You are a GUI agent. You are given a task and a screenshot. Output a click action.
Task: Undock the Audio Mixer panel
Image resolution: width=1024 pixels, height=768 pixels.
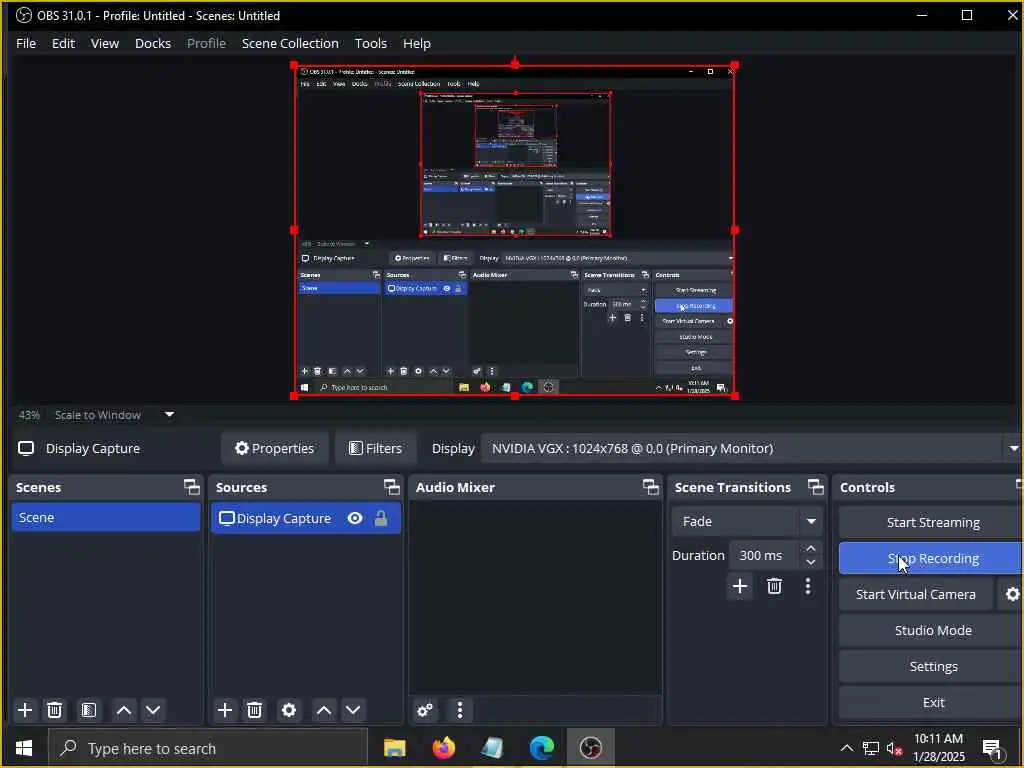point(650,487)
